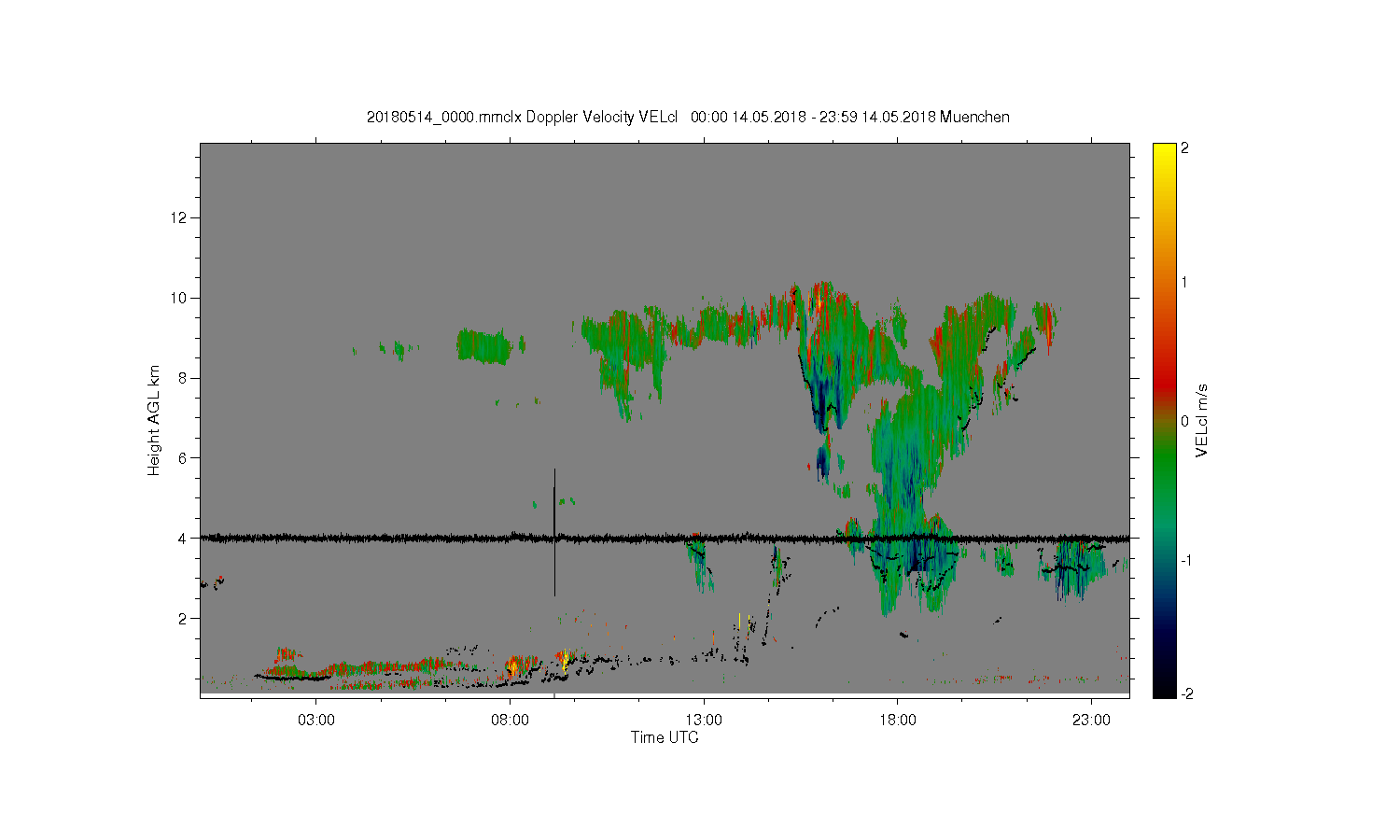Click the black bottom of the colorbar
Viewport: 1400px width, 840px height.
click(1164, 689)
